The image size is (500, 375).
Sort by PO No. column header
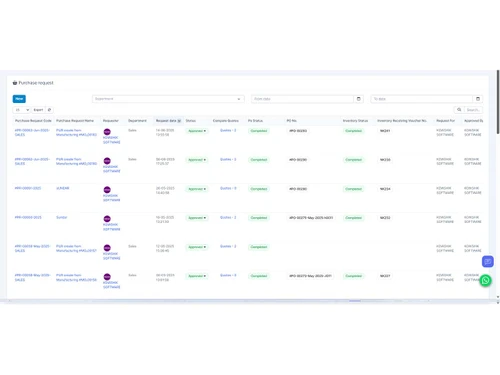pos(292,121)
